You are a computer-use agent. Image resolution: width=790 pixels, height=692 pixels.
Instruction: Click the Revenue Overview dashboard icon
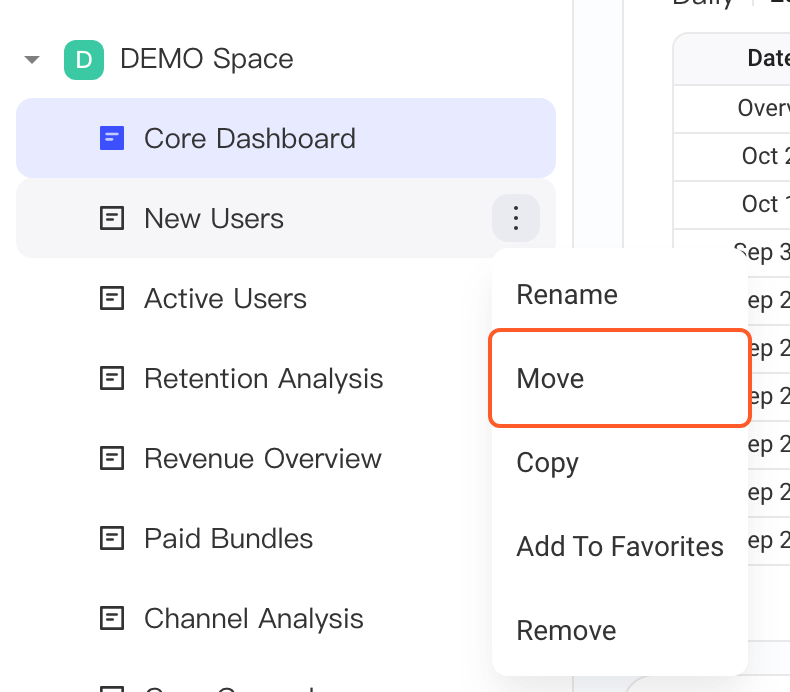point(112,458)
